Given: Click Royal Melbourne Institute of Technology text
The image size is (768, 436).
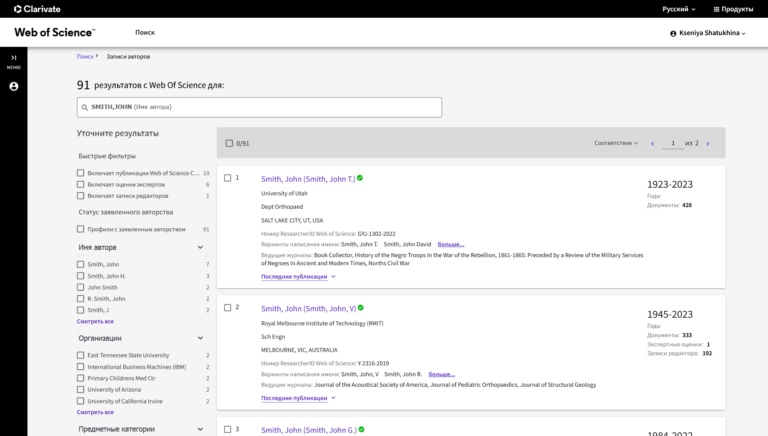Looking at the screenshot, I should tap(322, 323).
